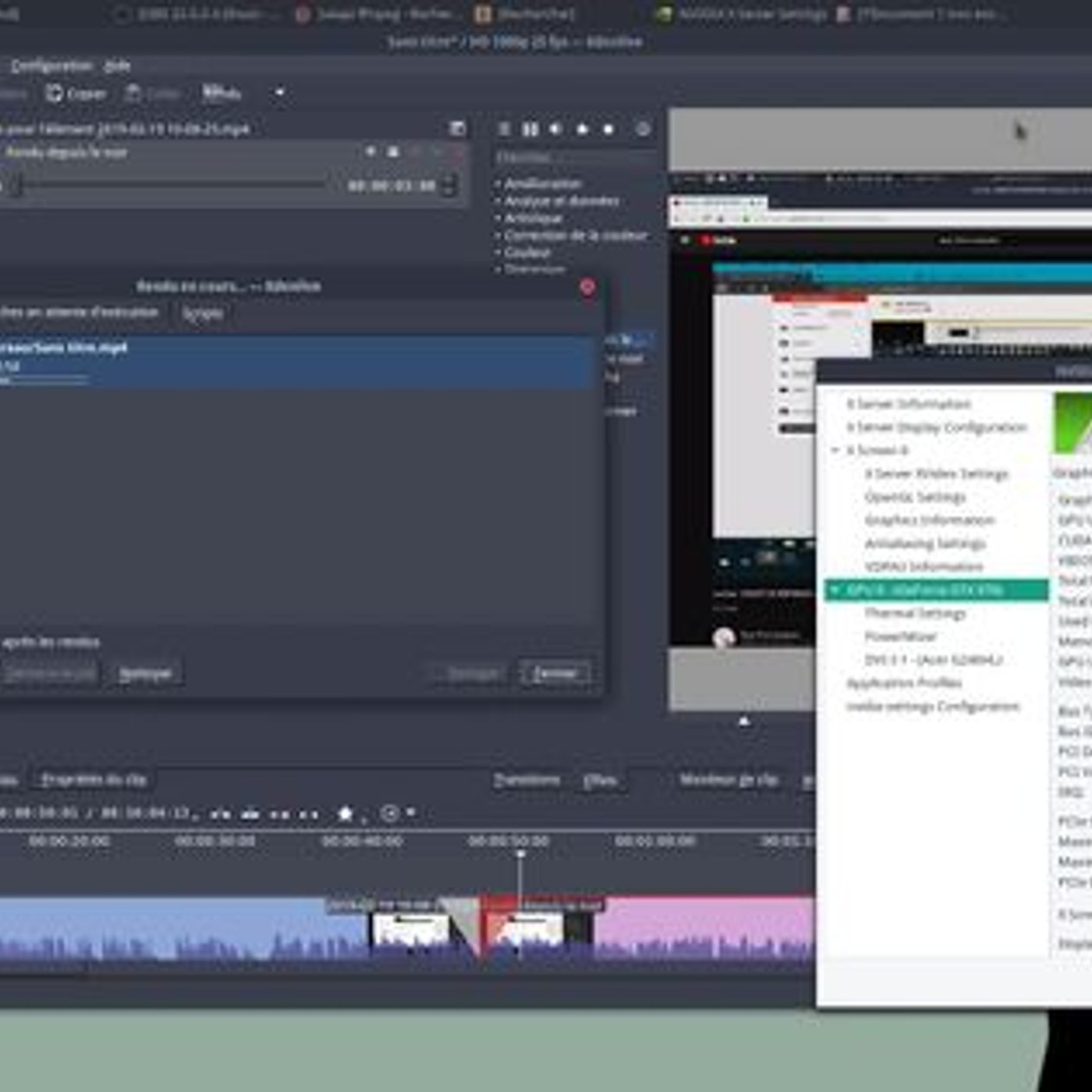Screen dimensions: 1092x1092
Task: Click the timeline playhead marker
Action: pyautogui.click(x=520, y=855)
